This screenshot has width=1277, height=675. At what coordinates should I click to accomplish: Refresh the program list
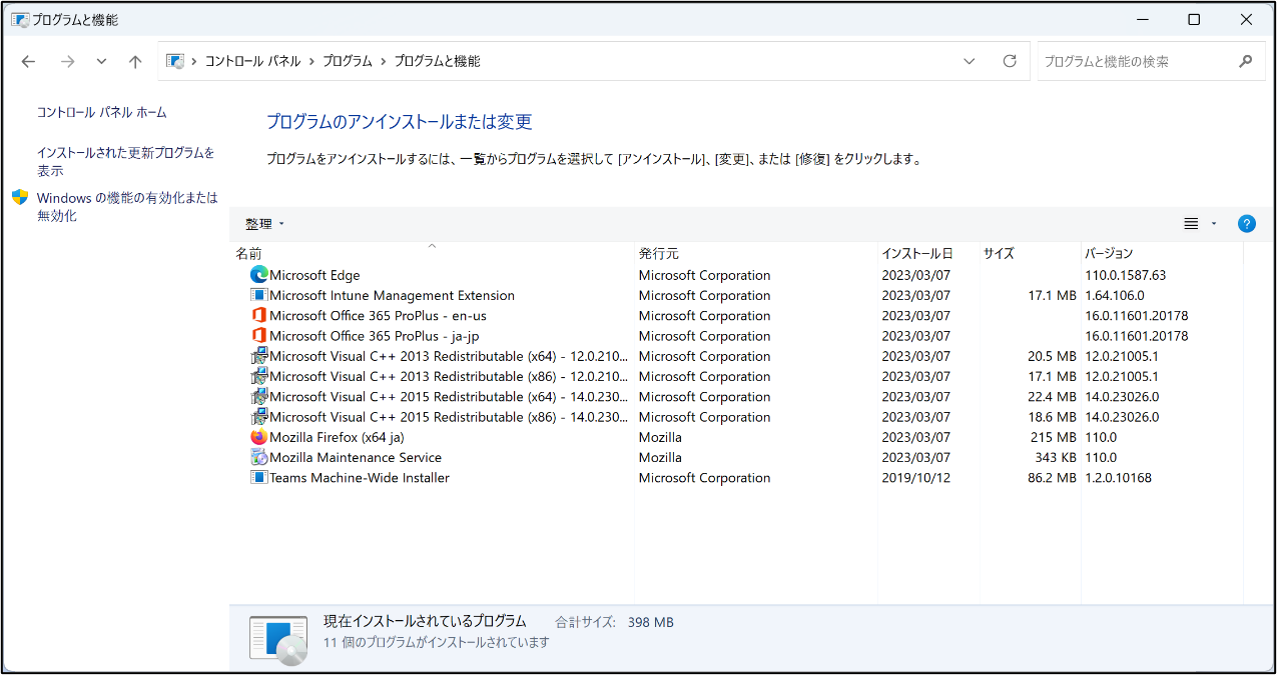click(x=1010, y=61)
